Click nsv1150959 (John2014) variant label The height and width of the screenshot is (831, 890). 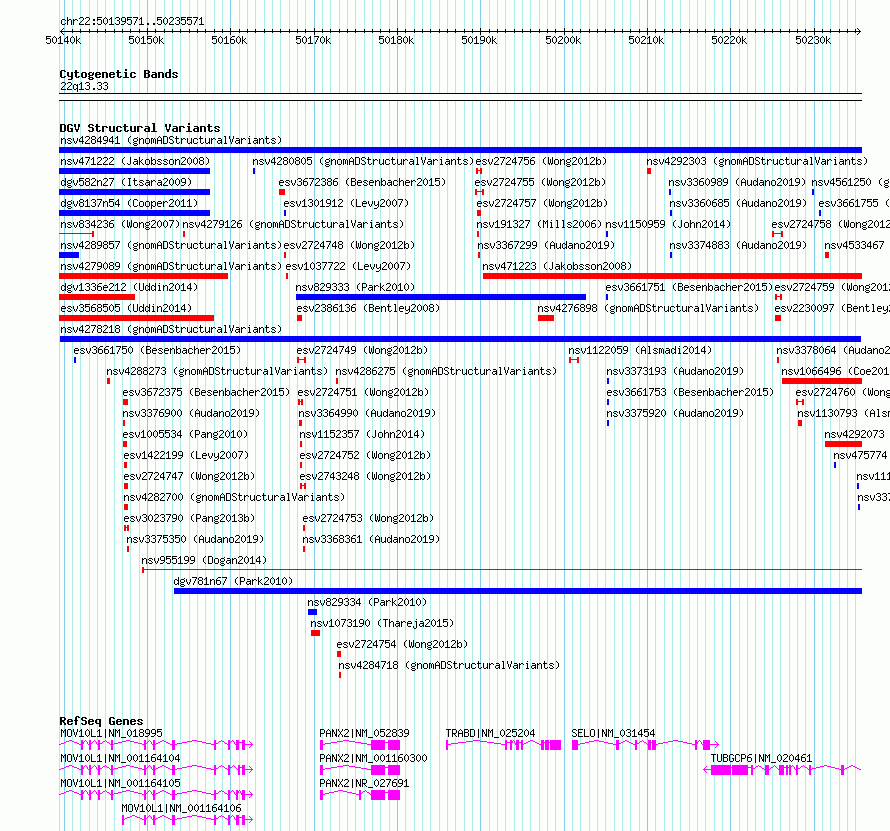pyautogui.click(x=668, y=224)
